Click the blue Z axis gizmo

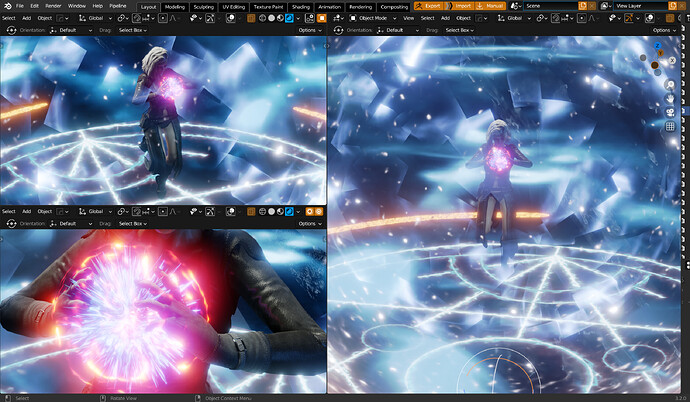pyautogui.click(x=657, y=45)
